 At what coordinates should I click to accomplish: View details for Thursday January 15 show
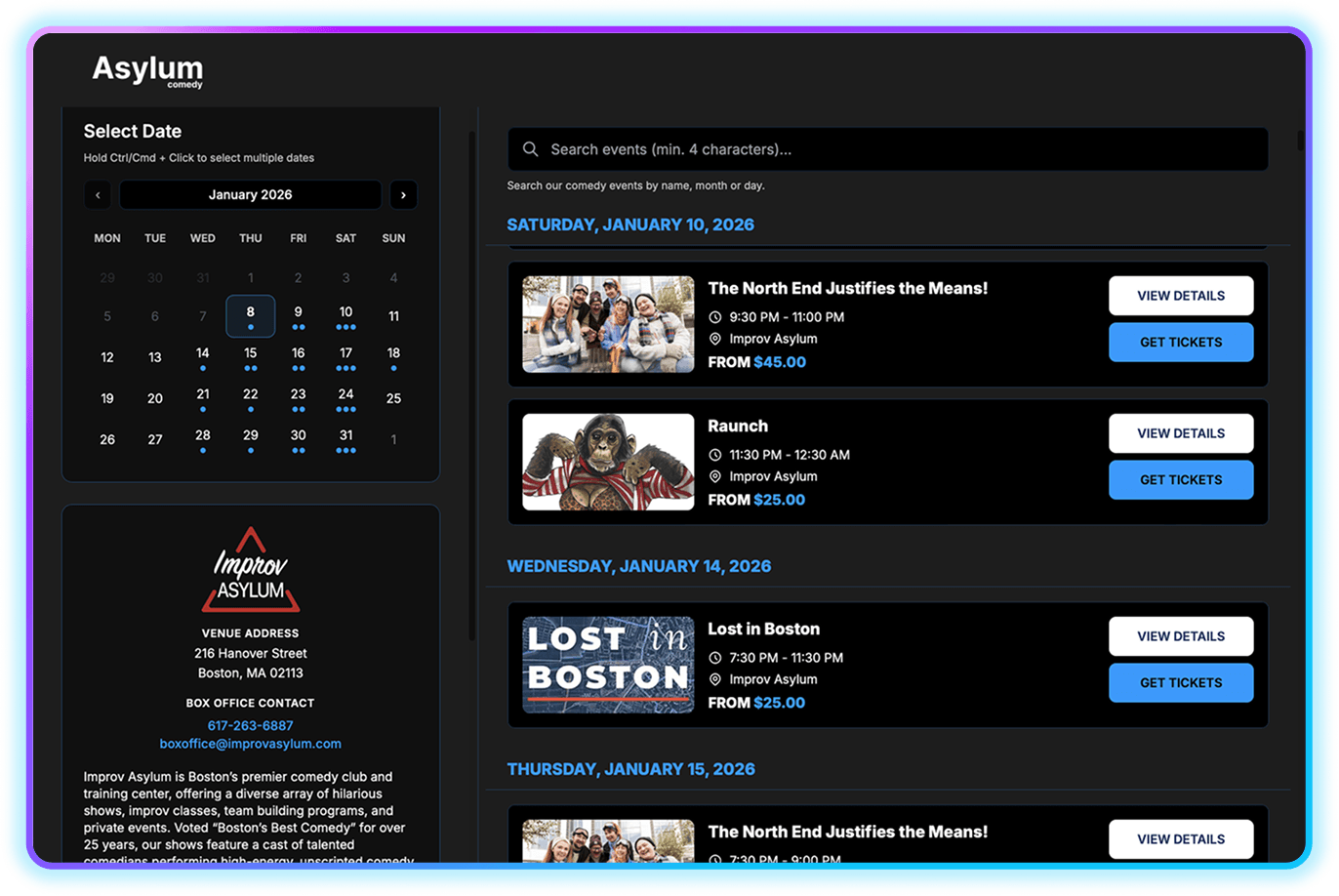pyautogui.click(x=1181, y=839)
